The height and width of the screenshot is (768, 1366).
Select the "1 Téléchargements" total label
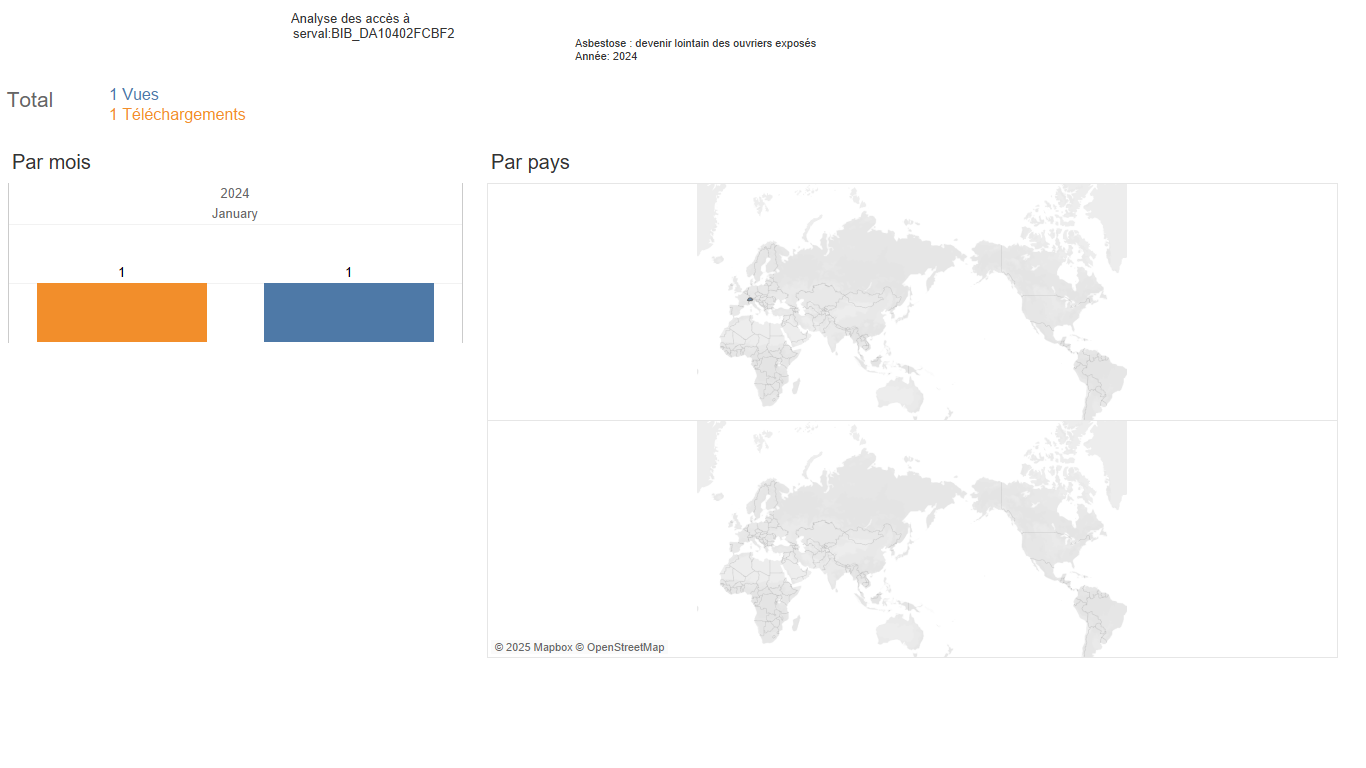click(x=177, y=115)
